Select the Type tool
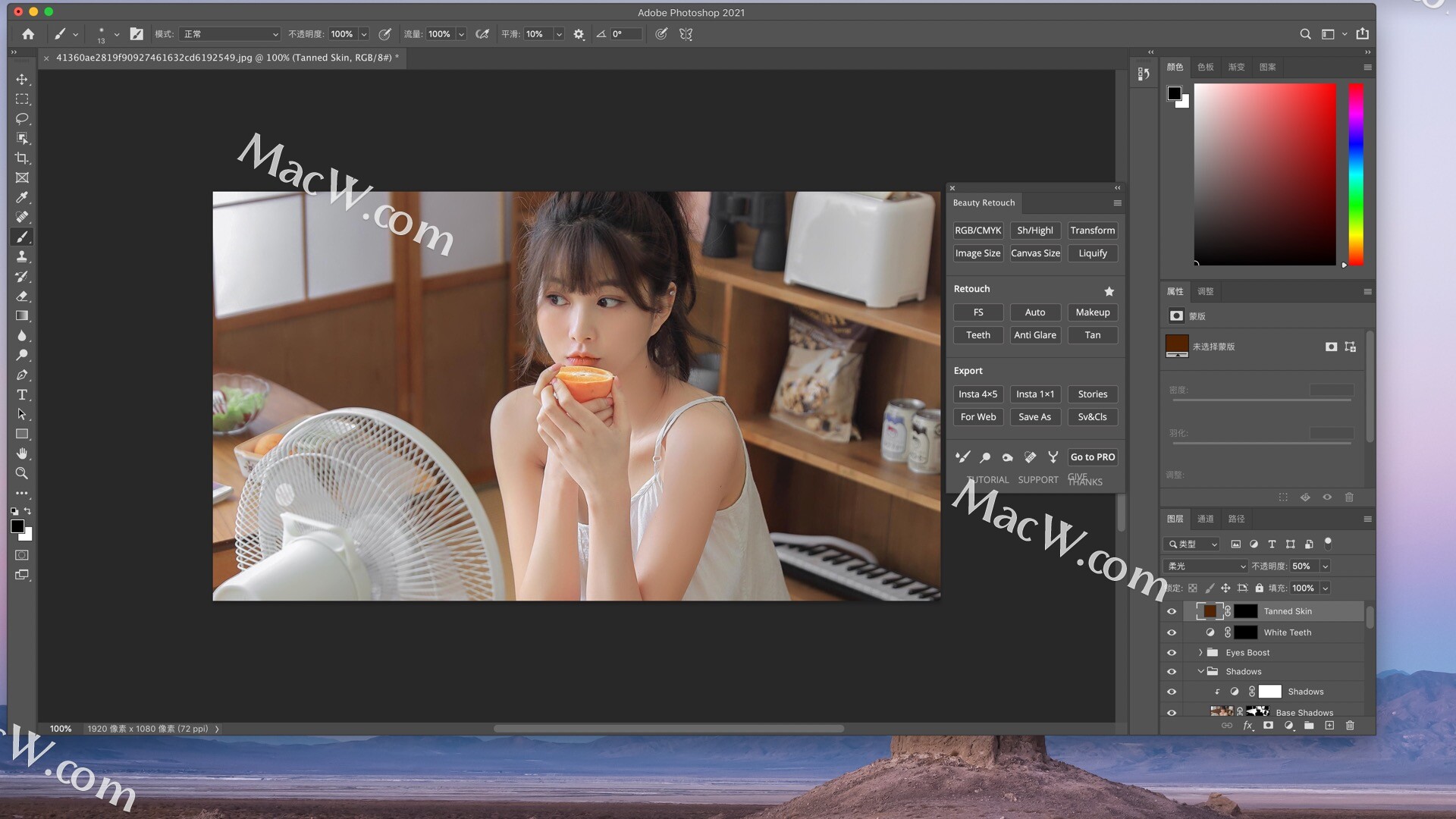 pyautogui.click(x=22, y=394)
